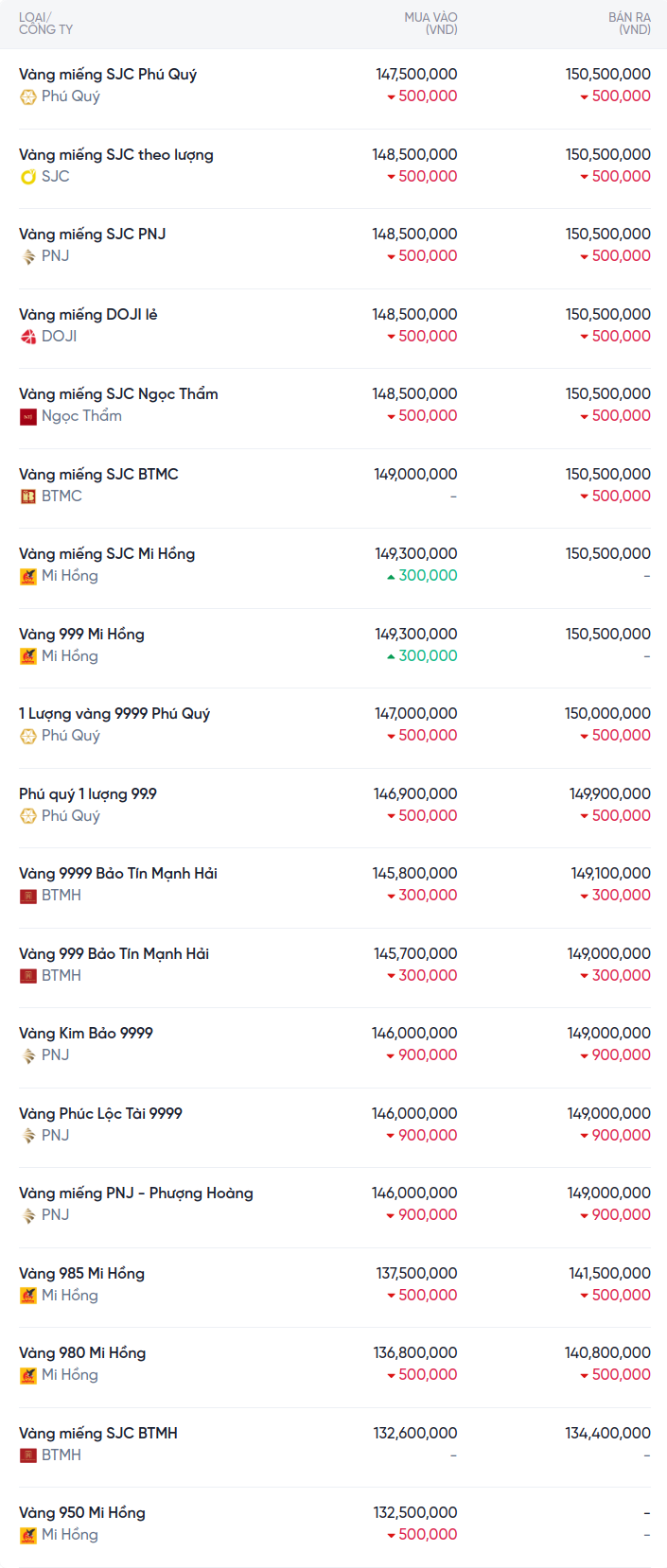667x1568 pixels.
Task: Click the BTMC logo icon
Action: click(x=28, y=497)
